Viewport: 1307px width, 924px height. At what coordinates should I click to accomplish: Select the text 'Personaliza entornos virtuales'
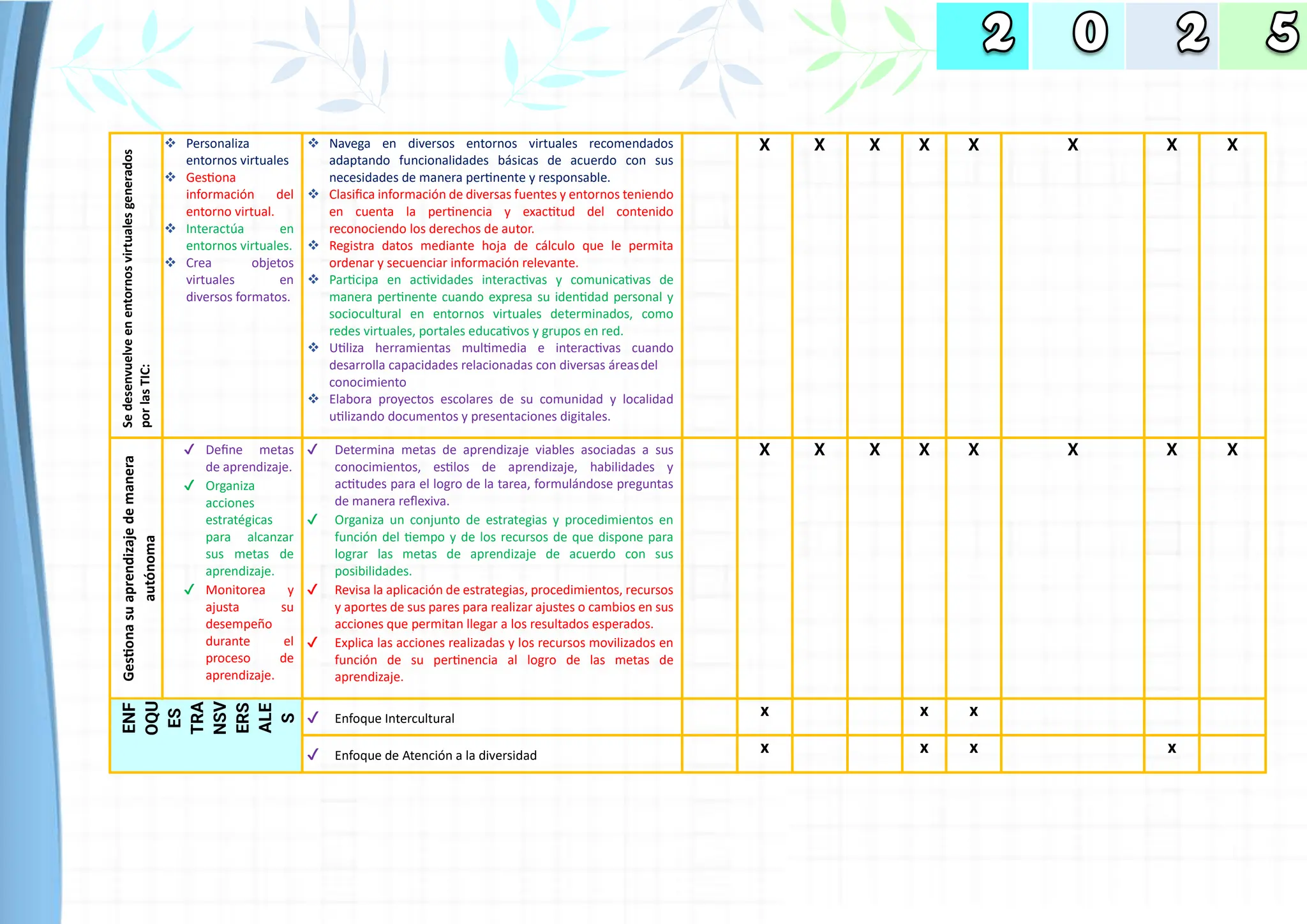pos(237,152)
